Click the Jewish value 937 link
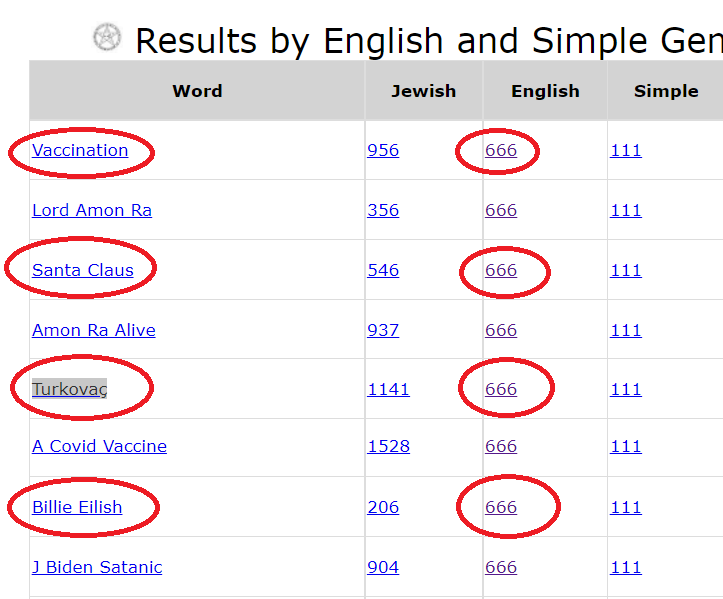The width and height of the screenshot is (723, 599). click(383, 330)
